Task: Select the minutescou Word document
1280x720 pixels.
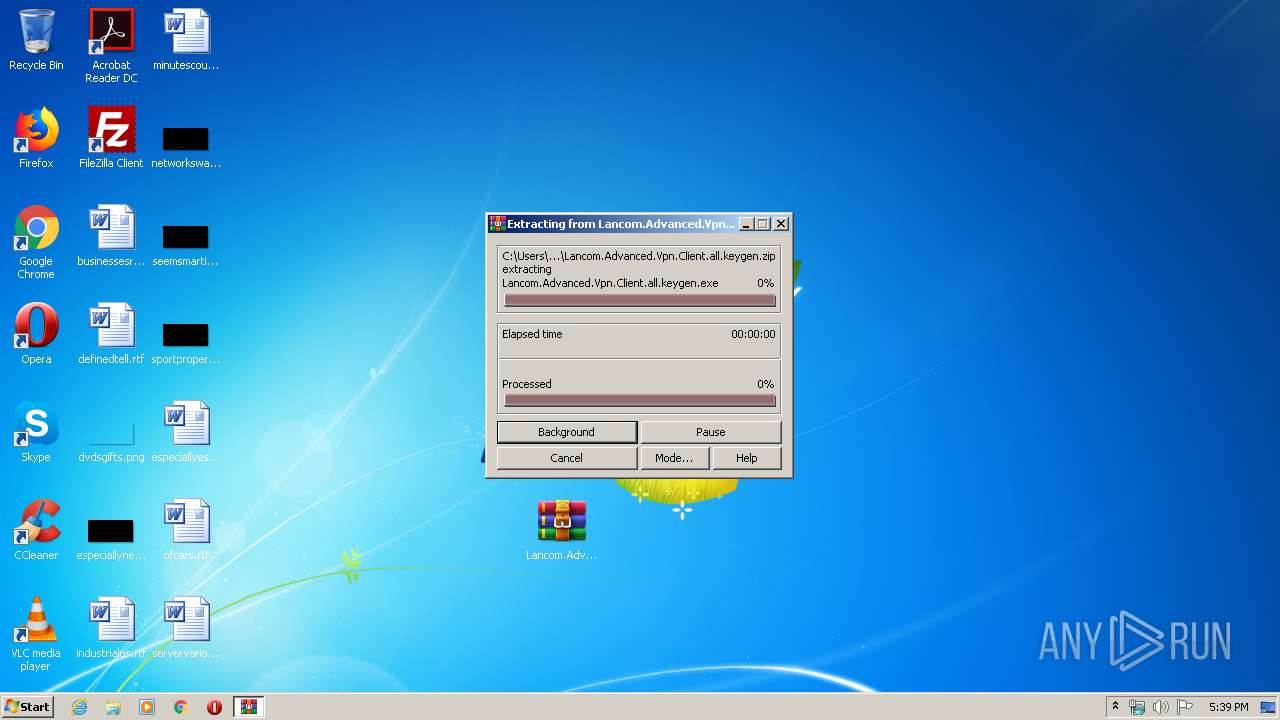Action: click(x=186, y=41)
